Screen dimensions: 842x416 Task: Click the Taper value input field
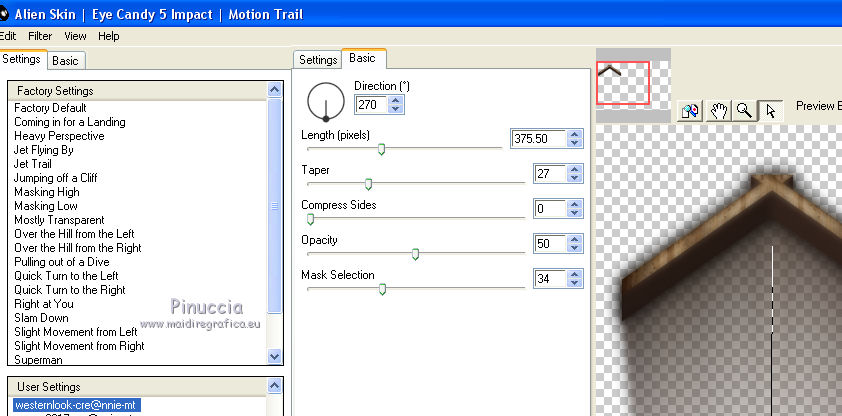(x=550, y=173)
